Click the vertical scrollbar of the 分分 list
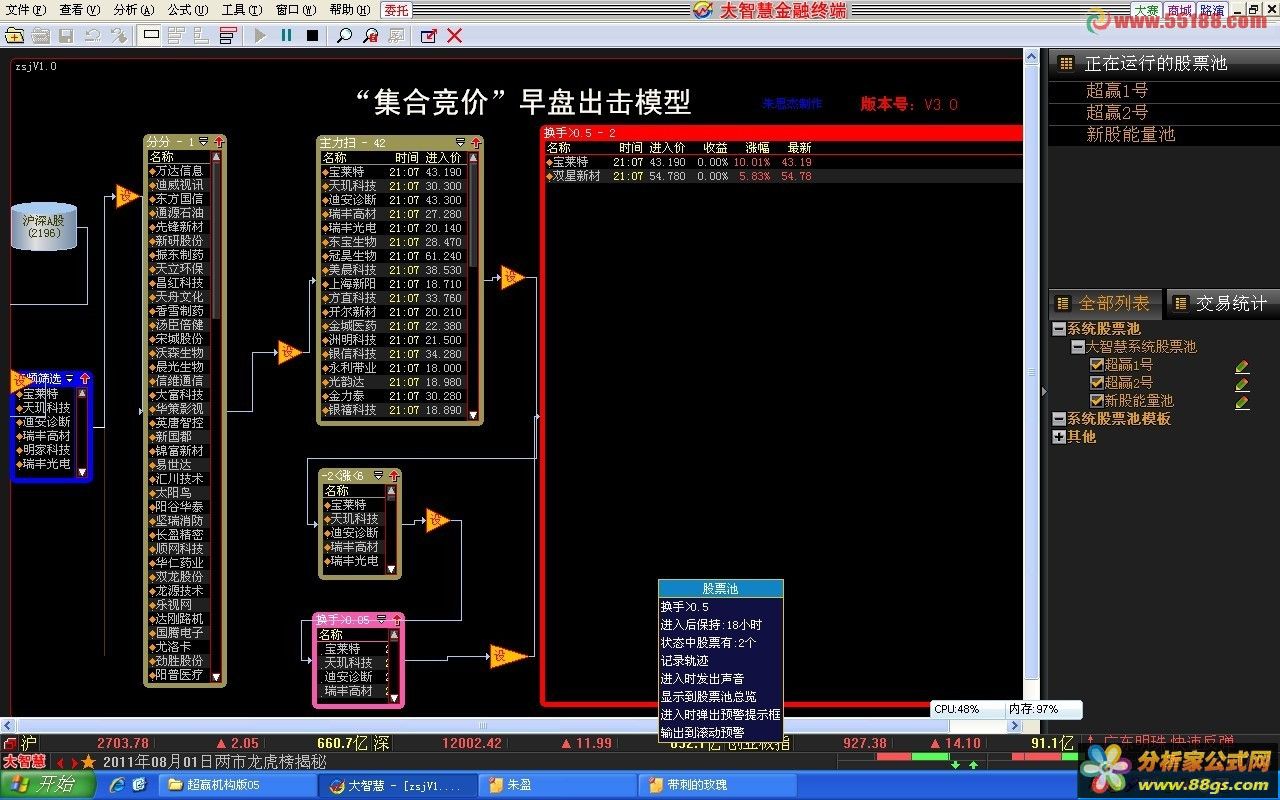 pyautogui.click(x=216, y=418)
